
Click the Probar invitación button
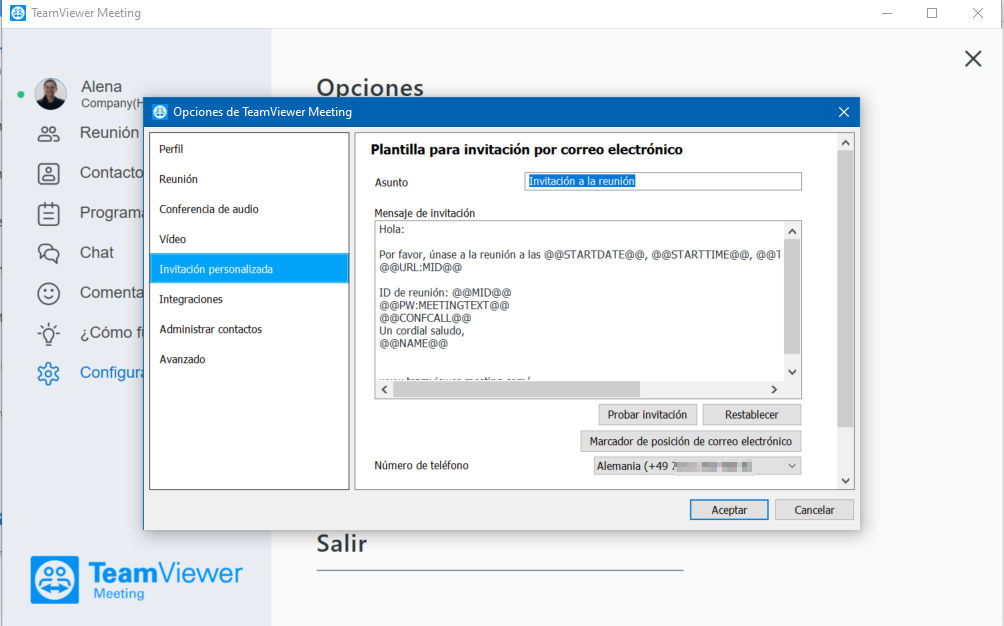click(647, 415)
